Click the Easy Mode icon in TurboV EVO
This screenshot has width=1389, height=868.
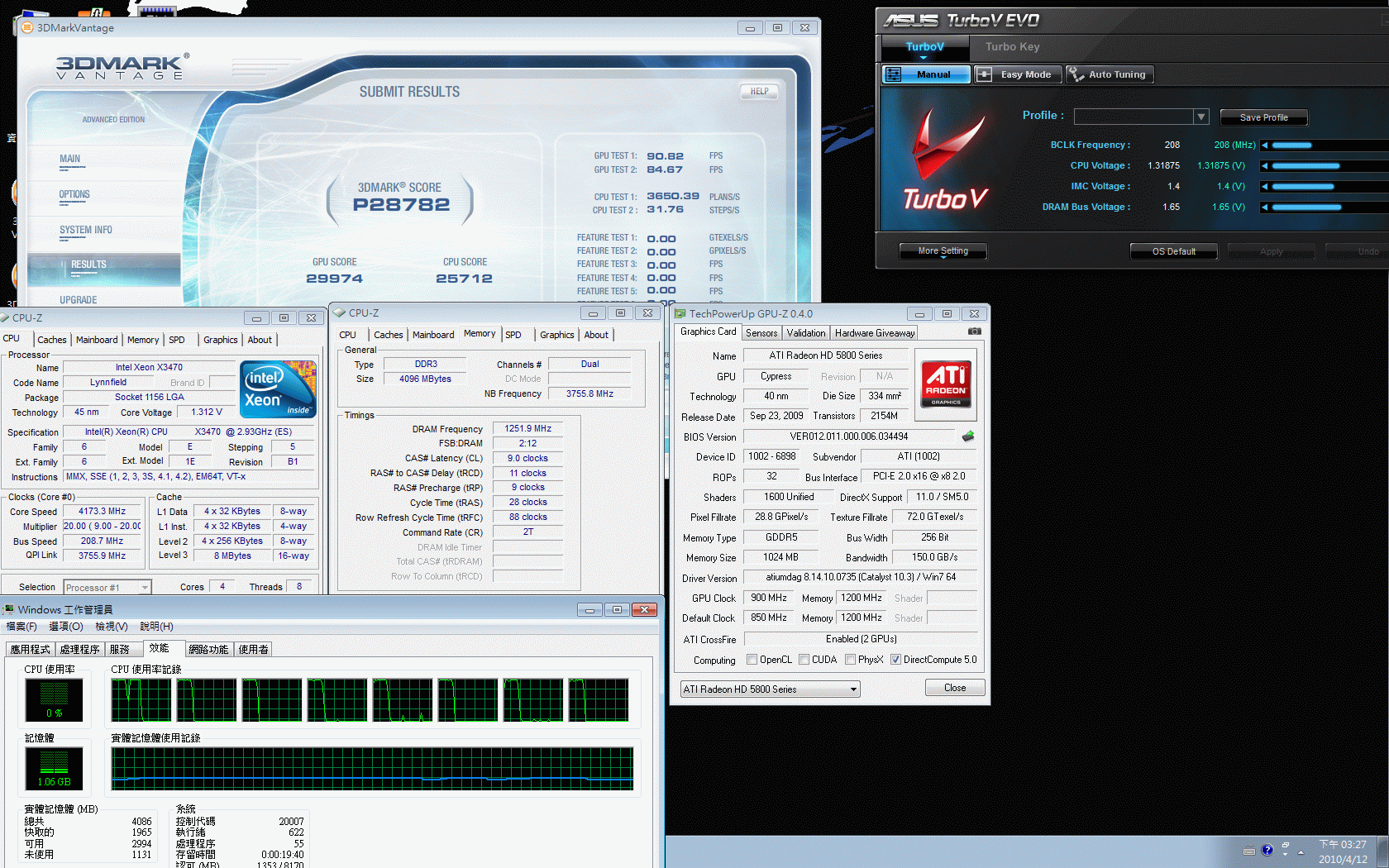[x=984, y=74]
